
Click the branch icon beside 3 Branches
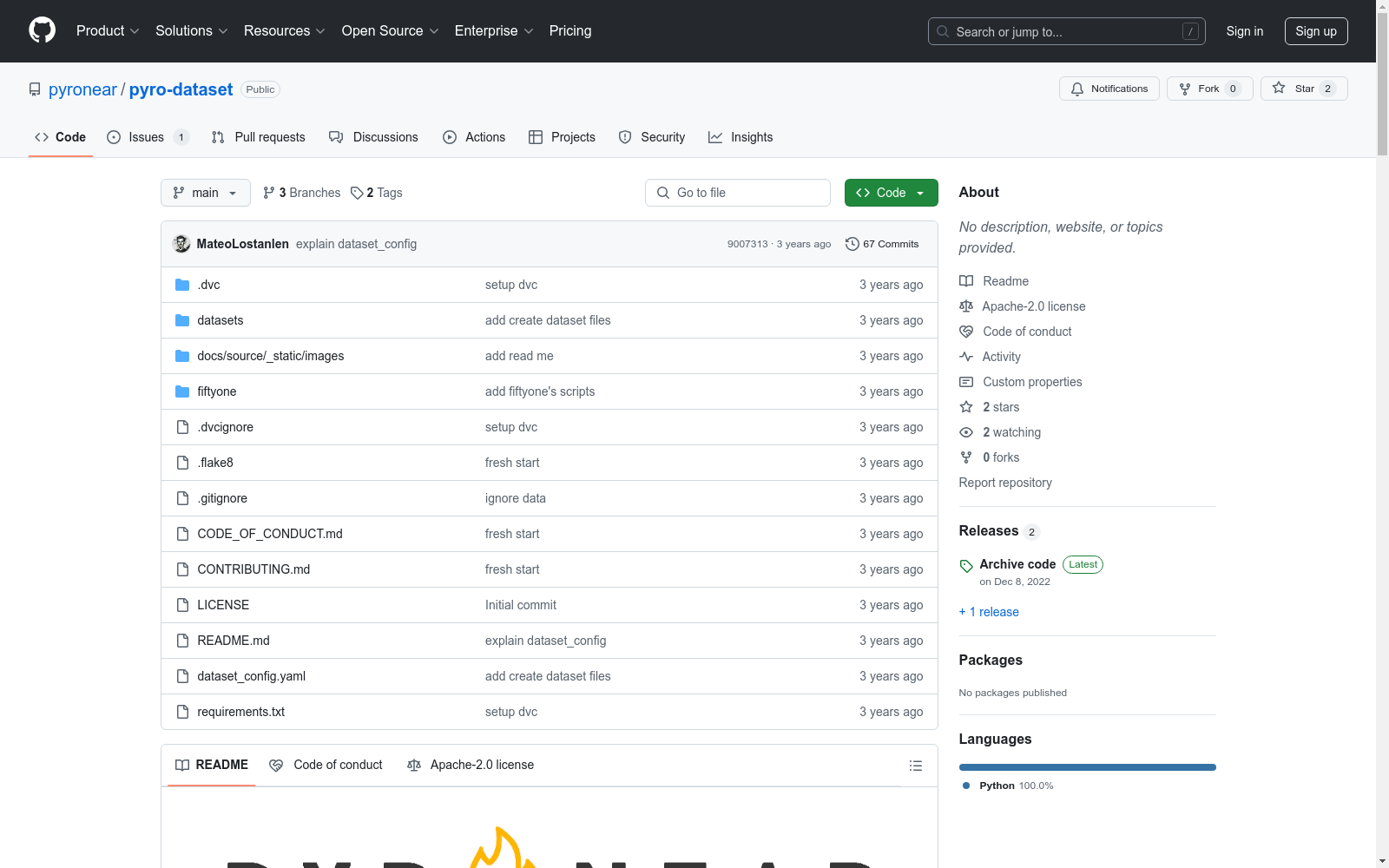tap(269, 193)
